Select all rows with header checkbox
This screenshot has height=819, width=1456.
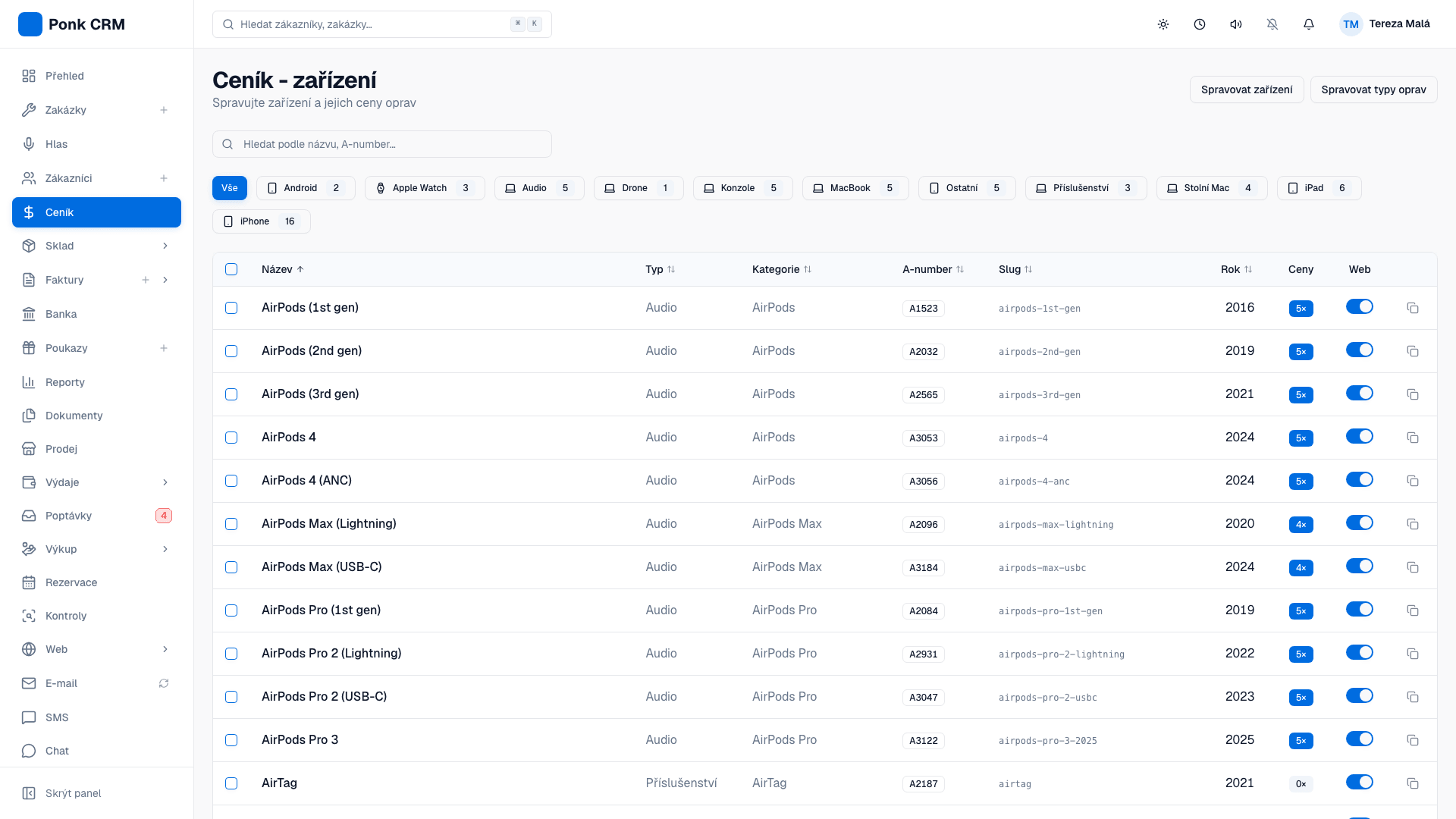[x=231, y=269]
